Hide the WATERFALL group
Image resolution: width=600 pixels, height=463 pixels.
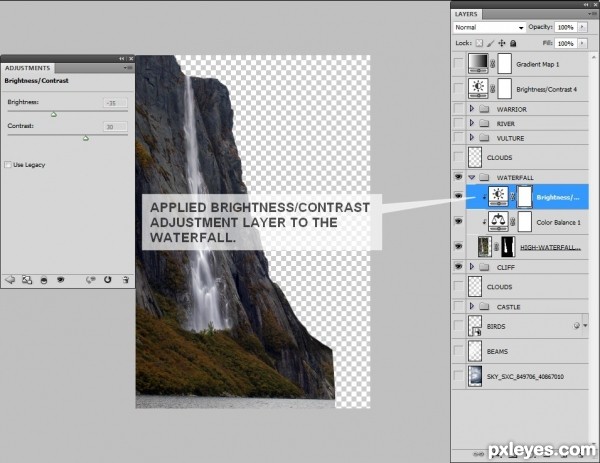[x=458, y=177]
